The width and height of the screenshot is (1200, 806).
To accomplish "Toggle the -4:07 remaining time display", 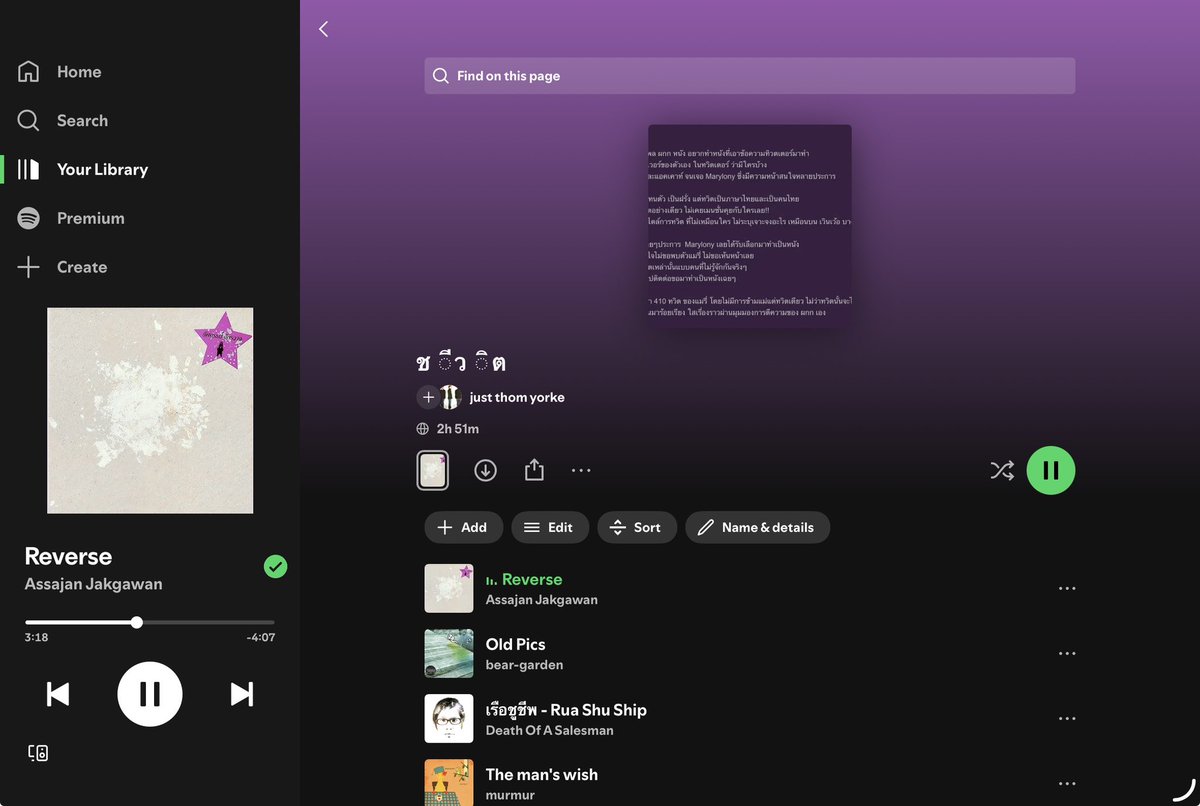I will click(x=261, y=637).
